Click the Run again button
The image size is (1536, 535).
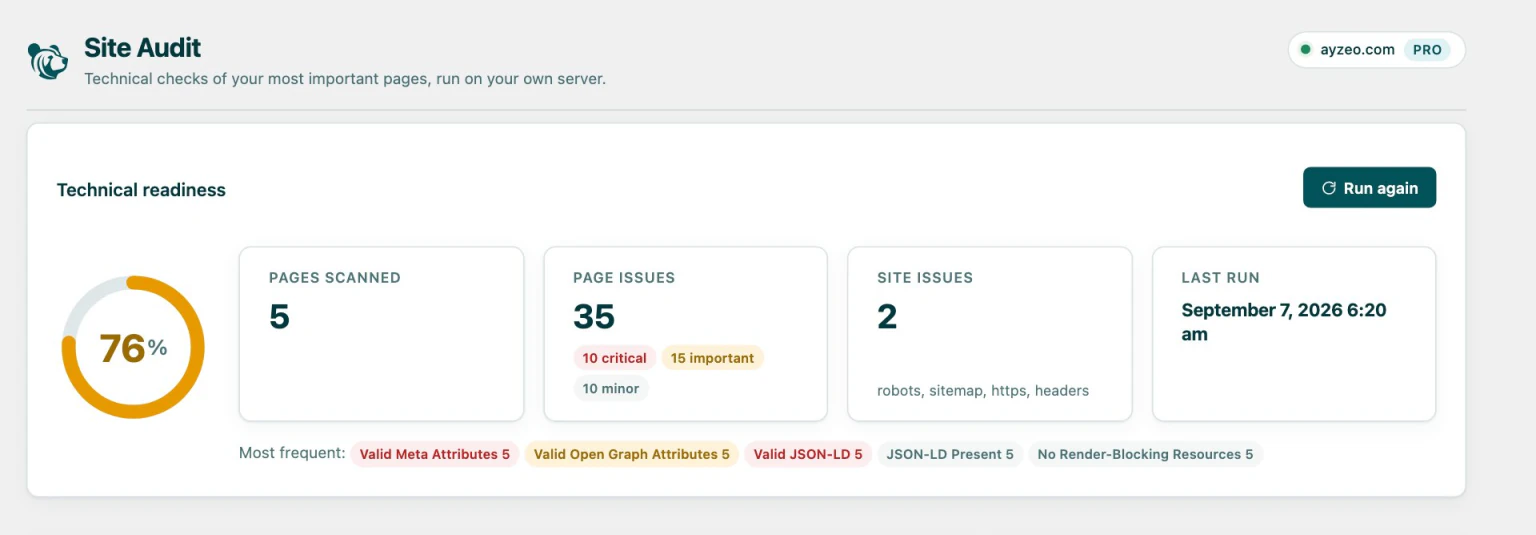pos(1369,188)
